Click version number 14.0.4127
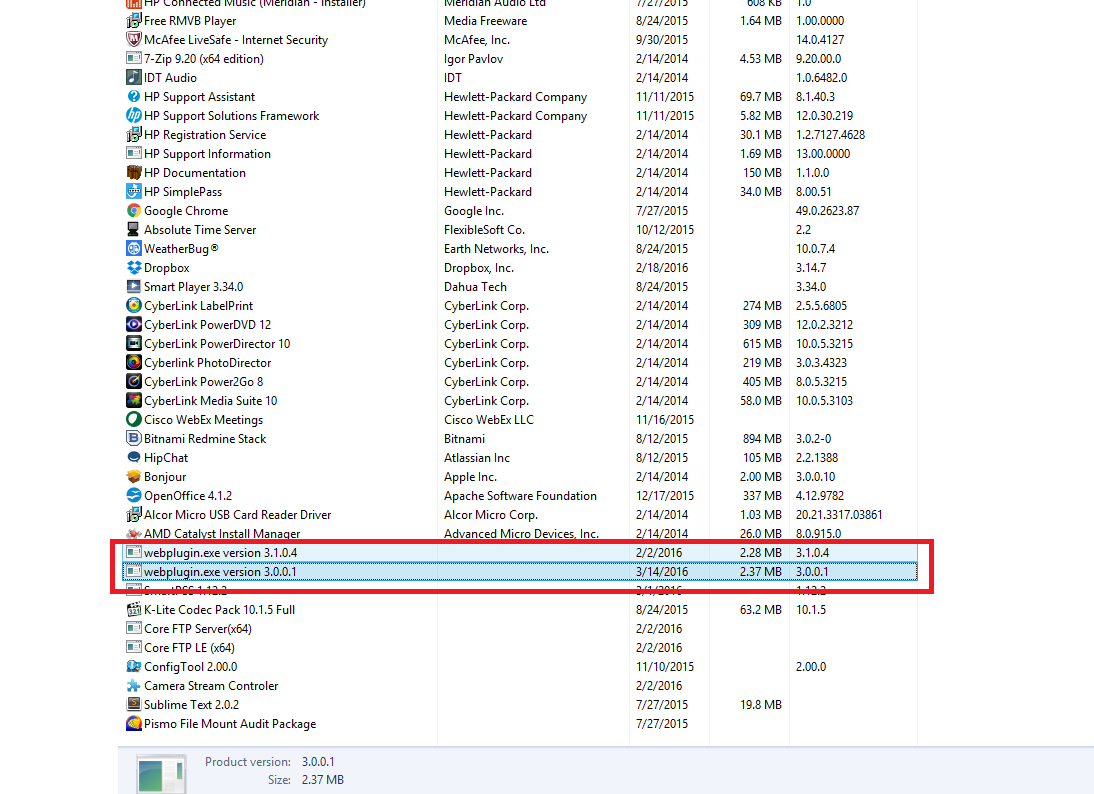1094x794 pixels. click(820, 40)
